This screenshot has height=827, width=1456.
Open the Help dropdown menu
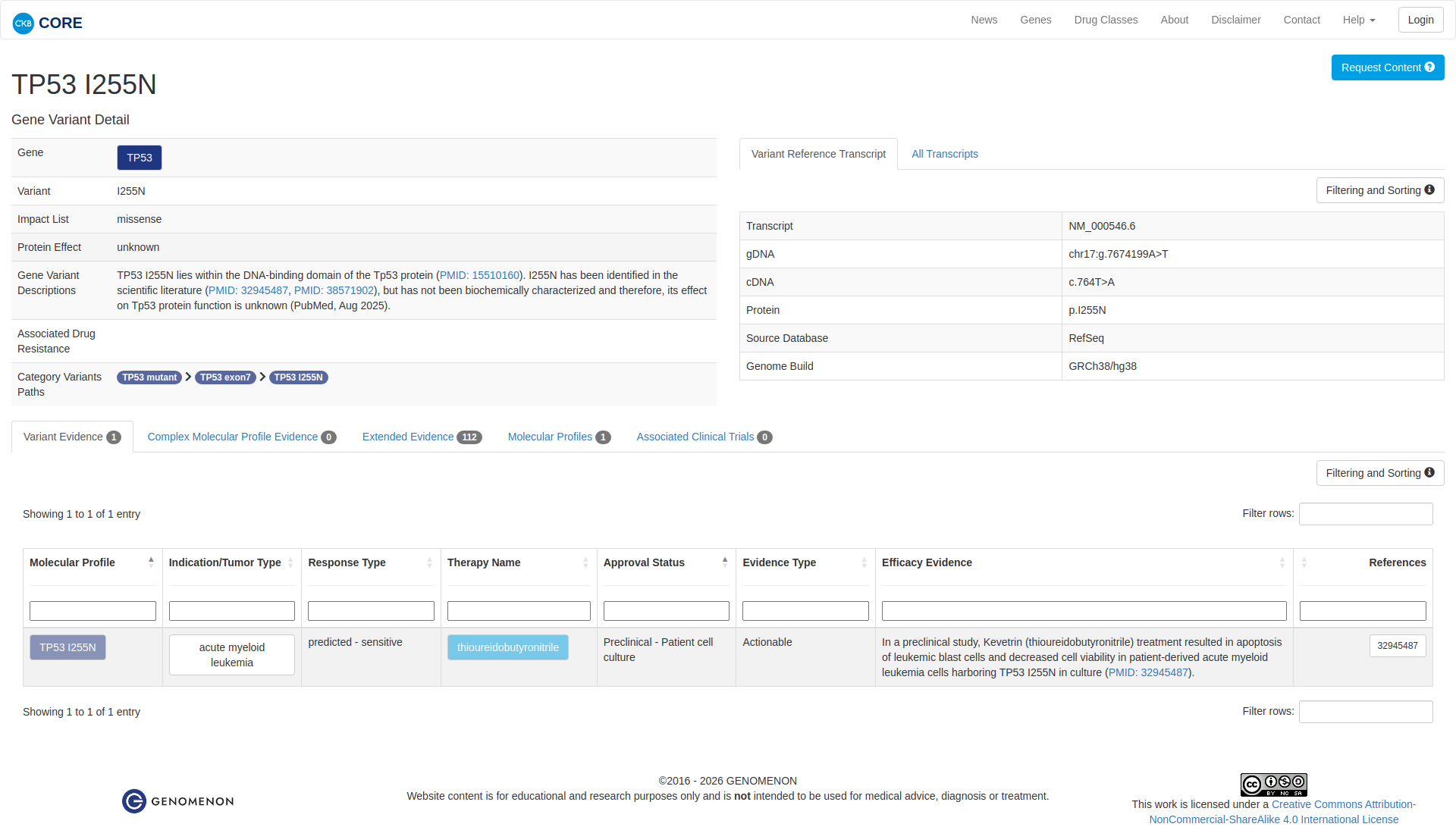point(1358,20)
